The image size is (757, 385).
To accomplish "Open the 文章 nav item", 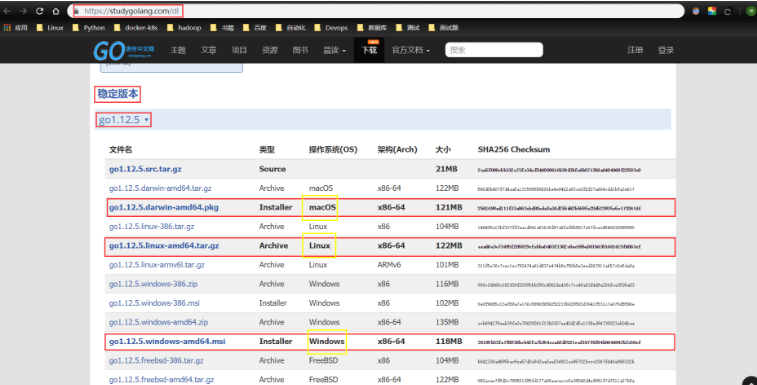I will 209,50.
